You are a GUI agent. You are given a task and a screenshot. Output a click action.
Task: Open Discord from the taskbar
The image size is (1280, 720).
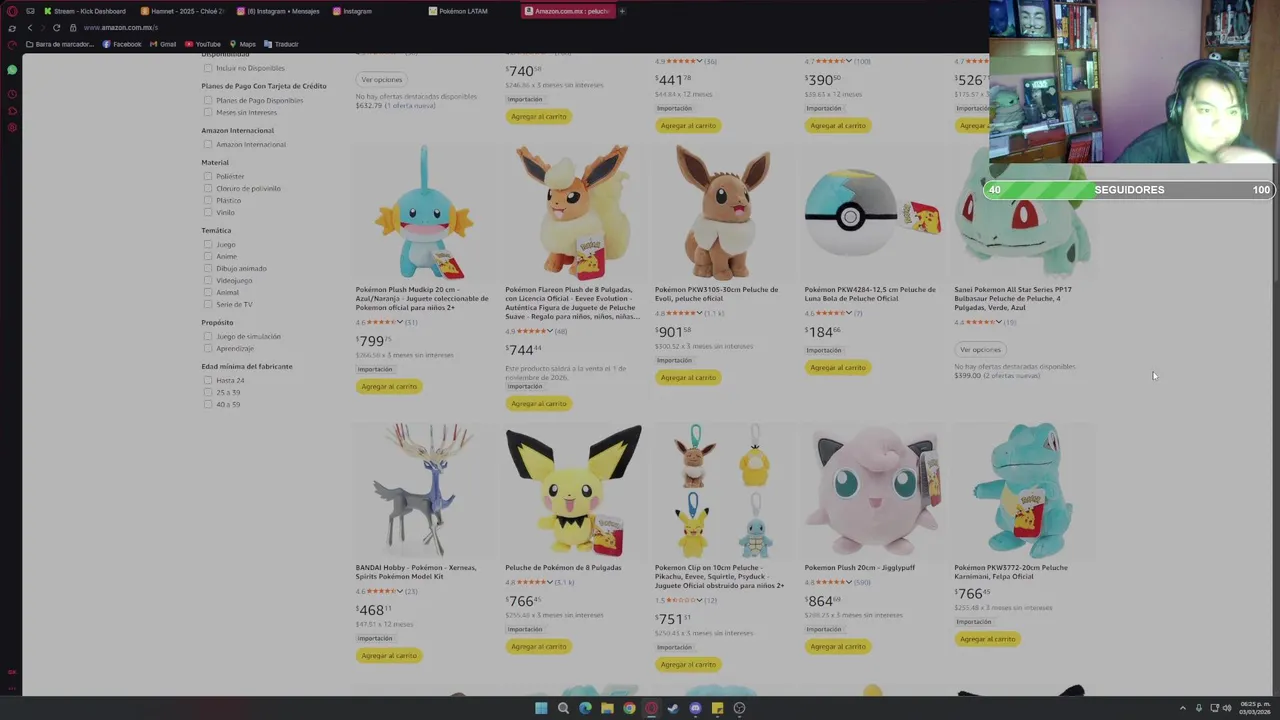(x=695, y=708)
